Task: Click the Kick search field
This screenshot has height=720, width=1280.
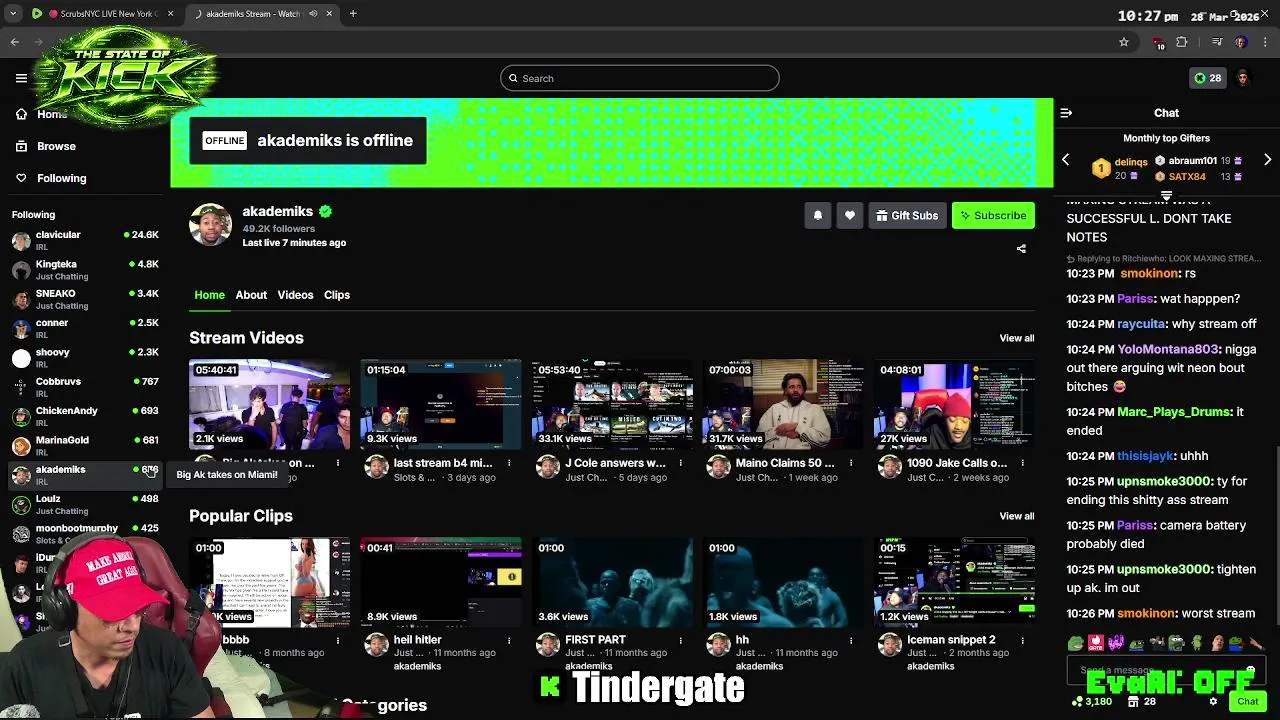Action: click(640, 78)
